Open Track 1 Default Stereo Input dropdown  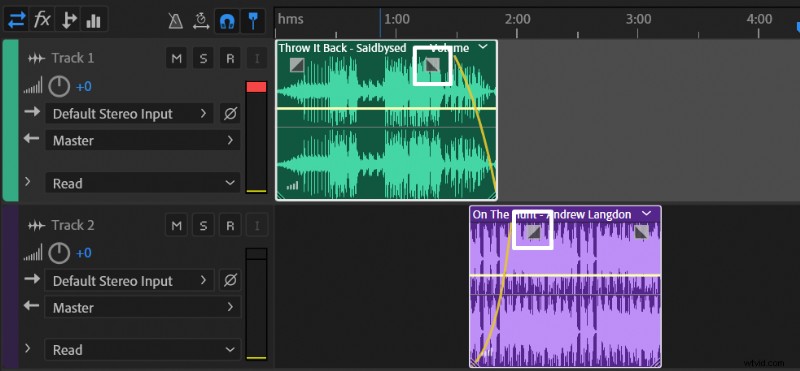[x=130, y=113]
